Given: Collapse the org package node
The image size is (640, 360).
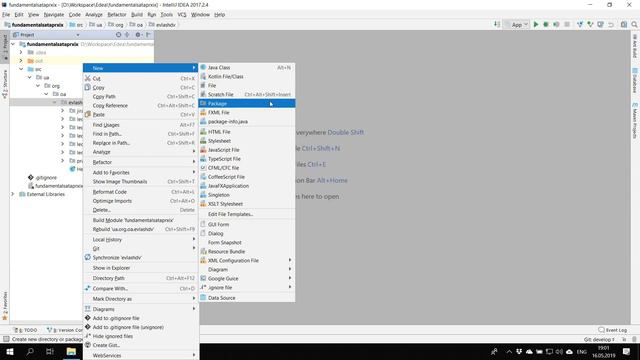Looking at the screenshot, I should coord(38,86).
